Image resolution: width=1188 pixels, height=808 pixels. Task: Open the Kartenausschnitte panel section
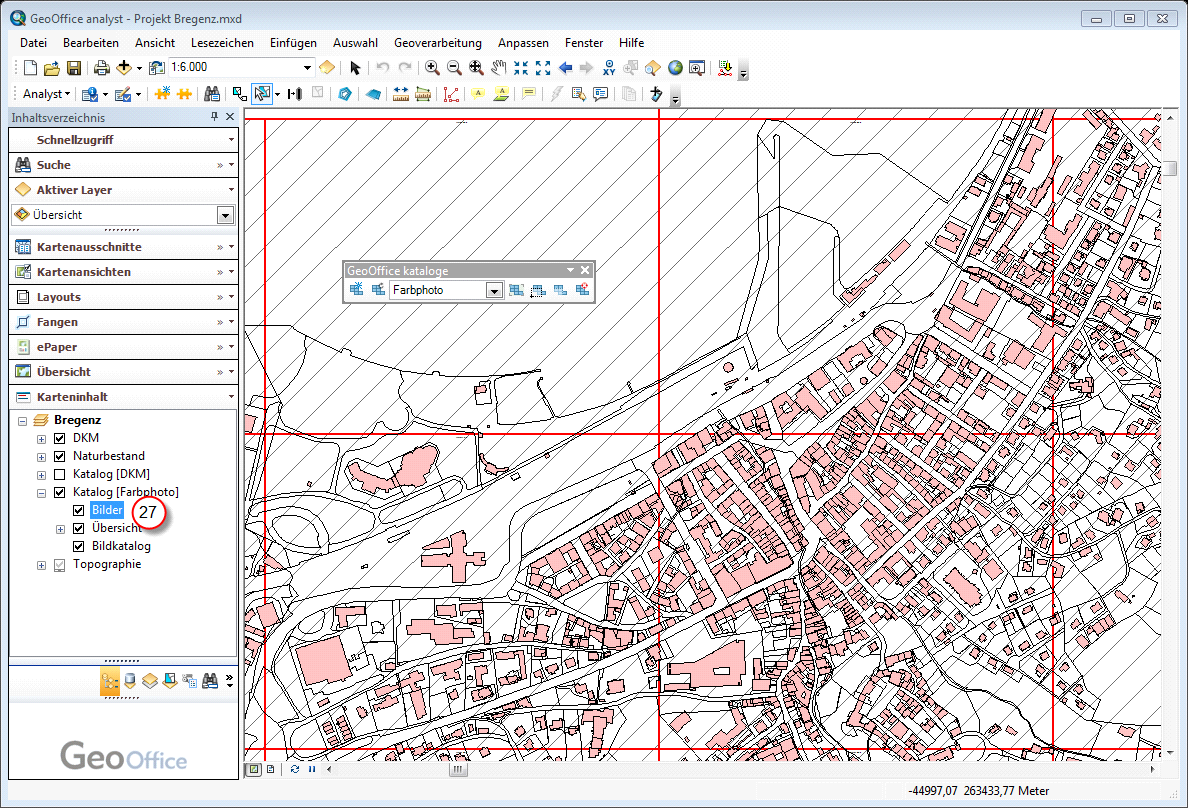point(89,247)
